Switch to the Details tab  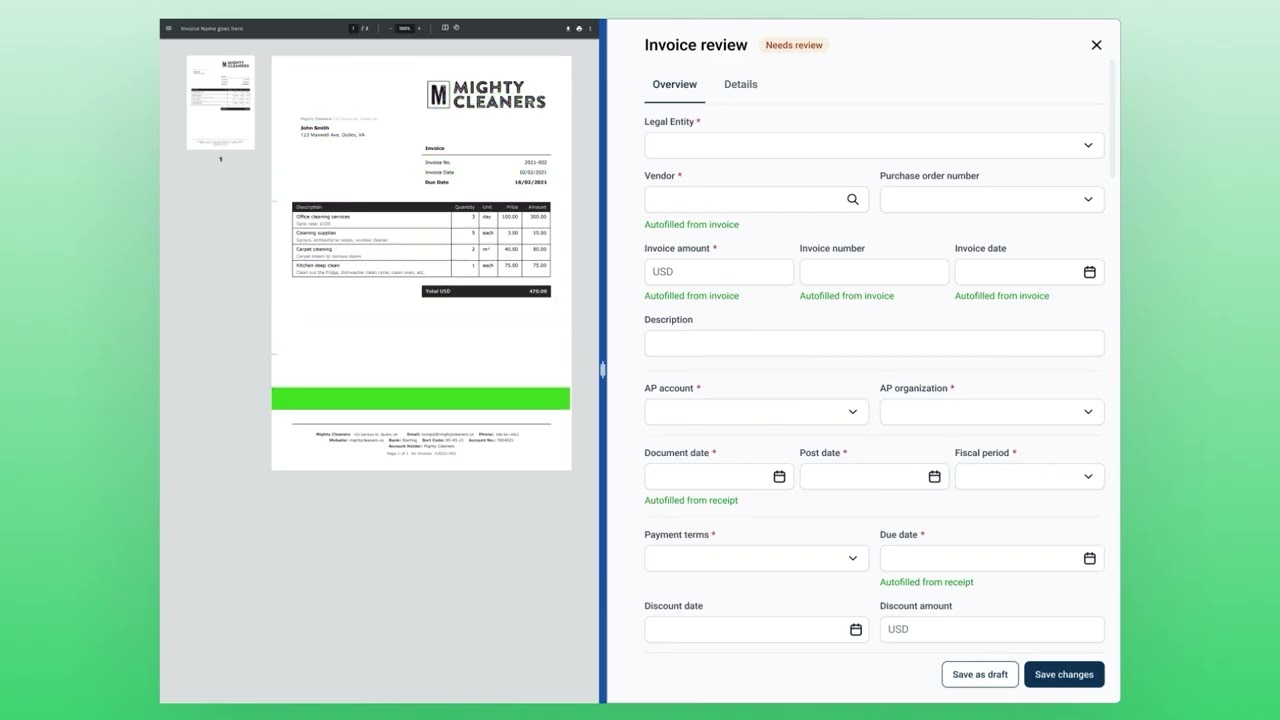click(x=741, y=84)
